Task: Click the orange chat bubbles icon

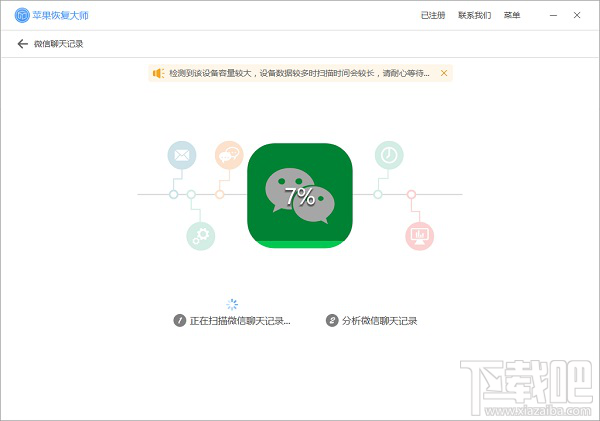Action: [x=229, y=155]
